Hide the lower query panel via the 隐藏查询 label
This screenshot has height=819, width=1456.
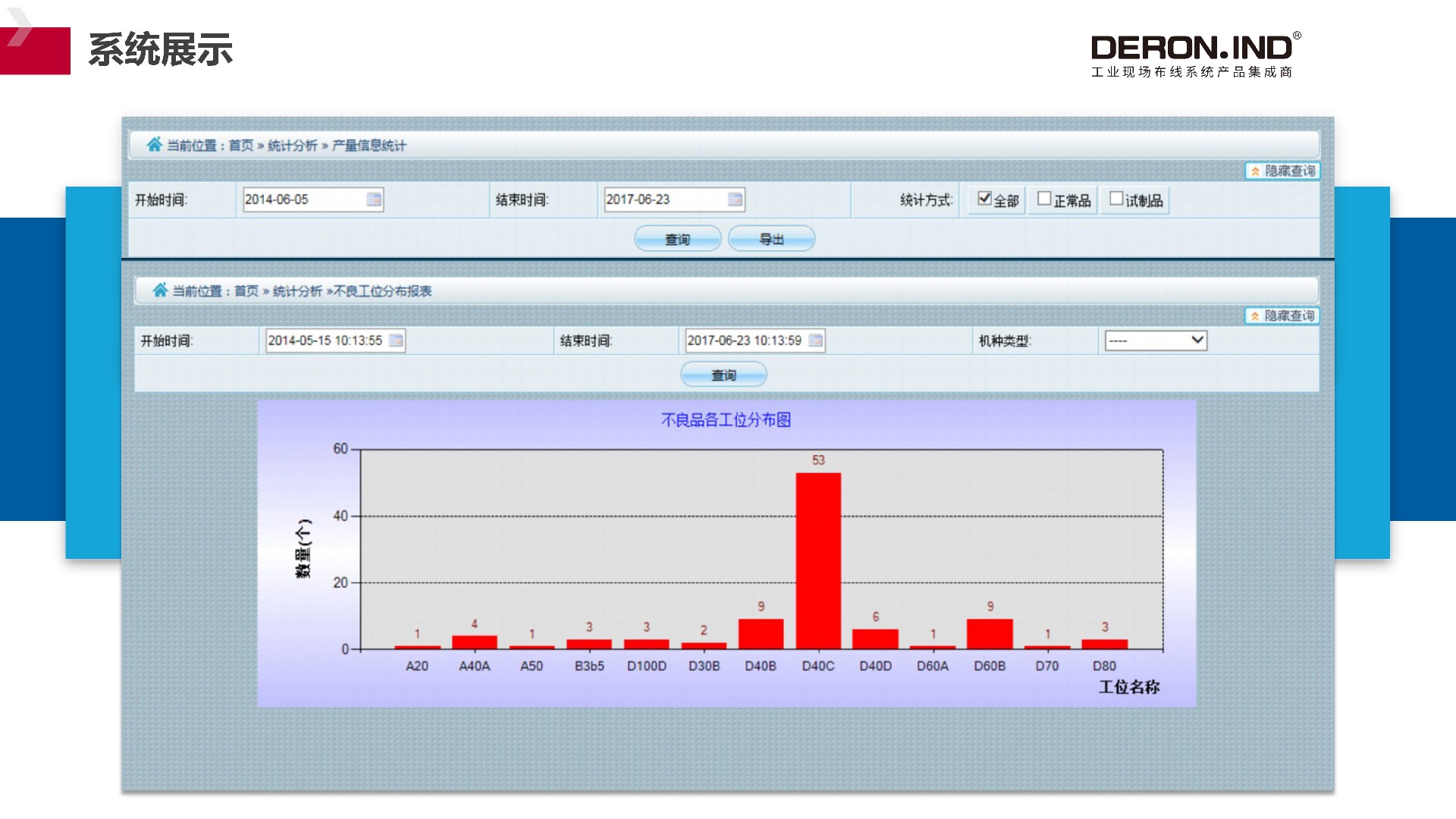click(x=1289, y=316)
